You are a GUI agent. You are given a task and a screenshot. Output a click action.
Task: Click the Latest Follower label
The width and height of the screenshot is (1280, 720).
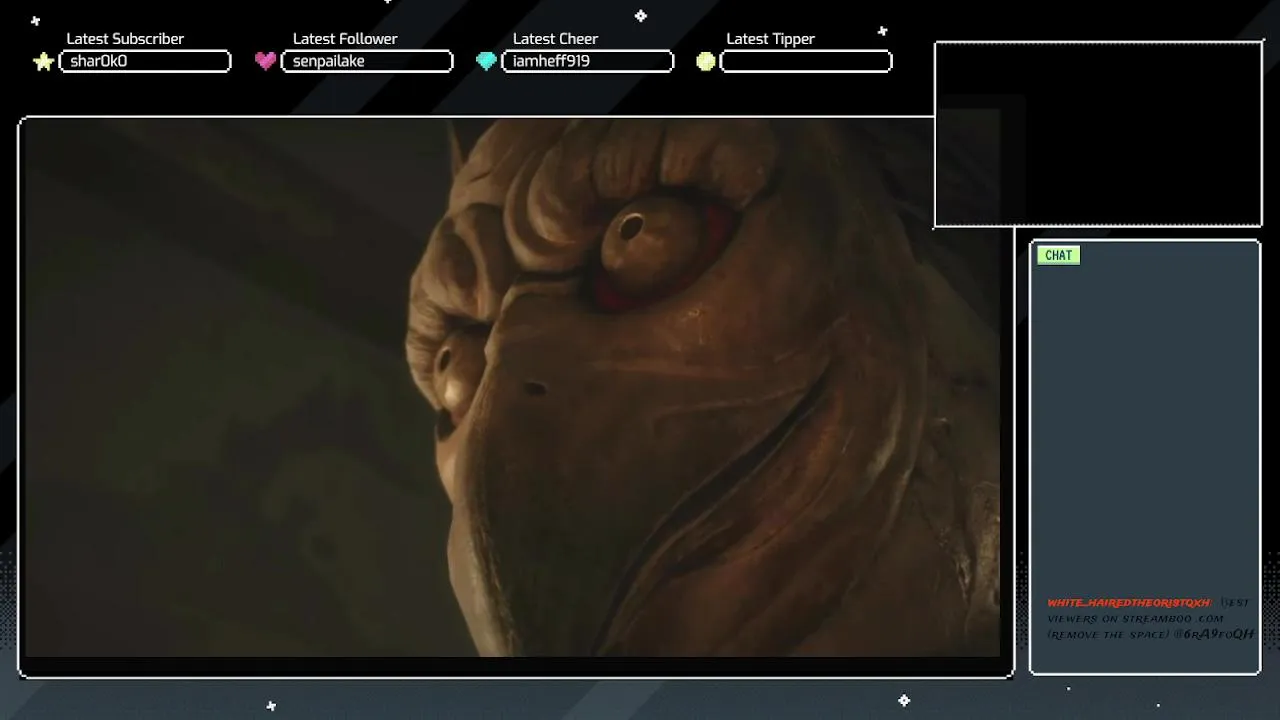click(345, 39)
